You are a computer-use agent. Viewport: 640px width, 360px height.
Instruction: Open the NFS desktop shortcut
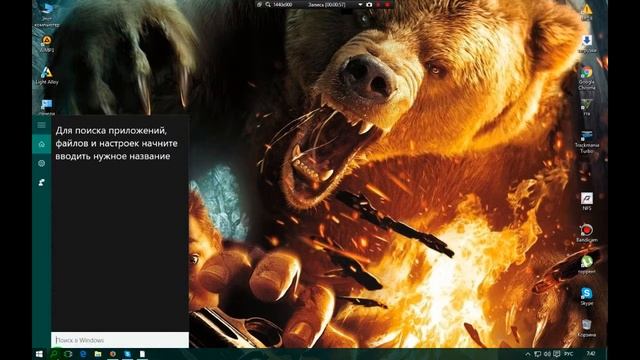point(587,201)
